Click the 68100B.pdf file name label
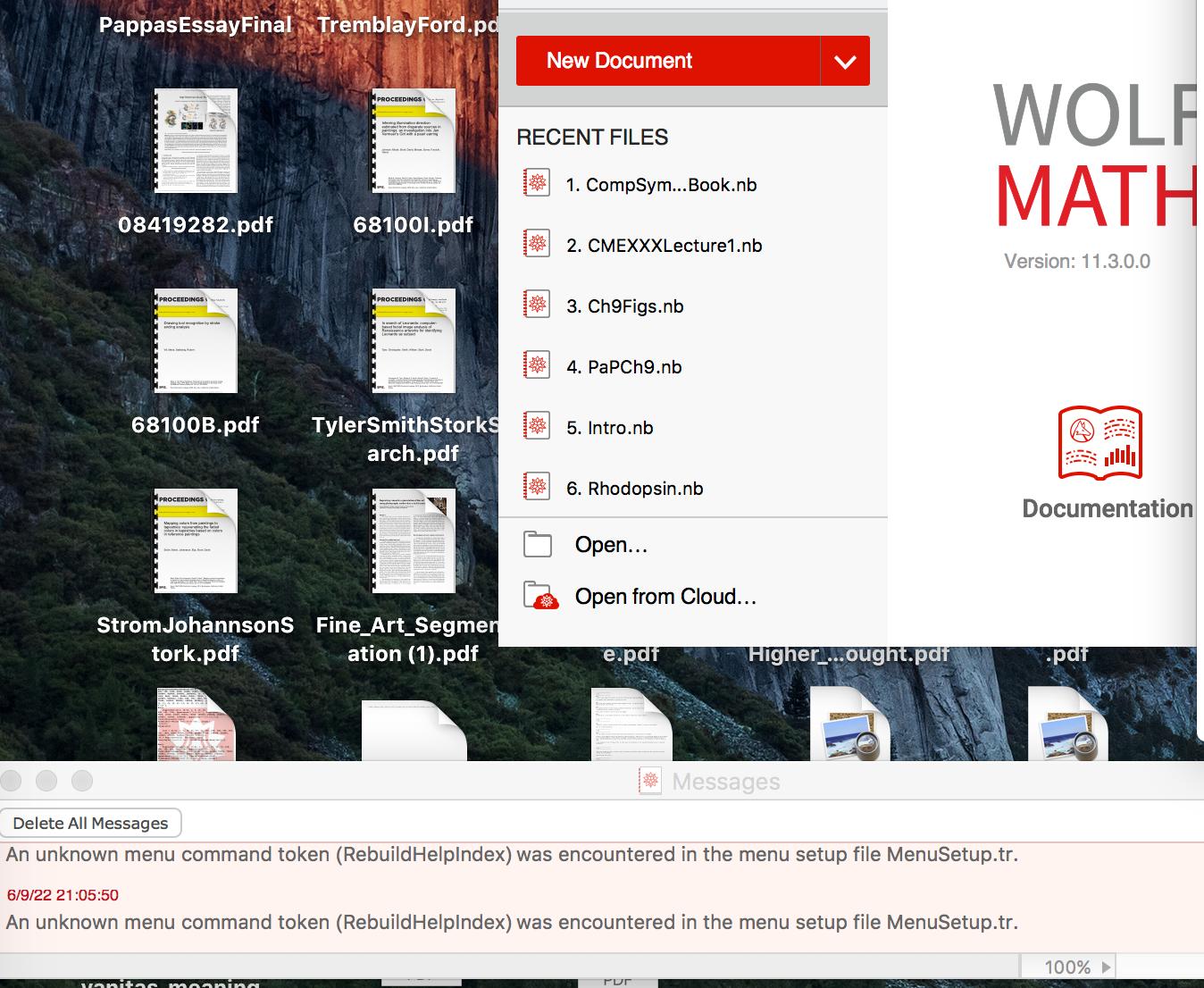1204x988 pixels. click(x=196, y=424)
